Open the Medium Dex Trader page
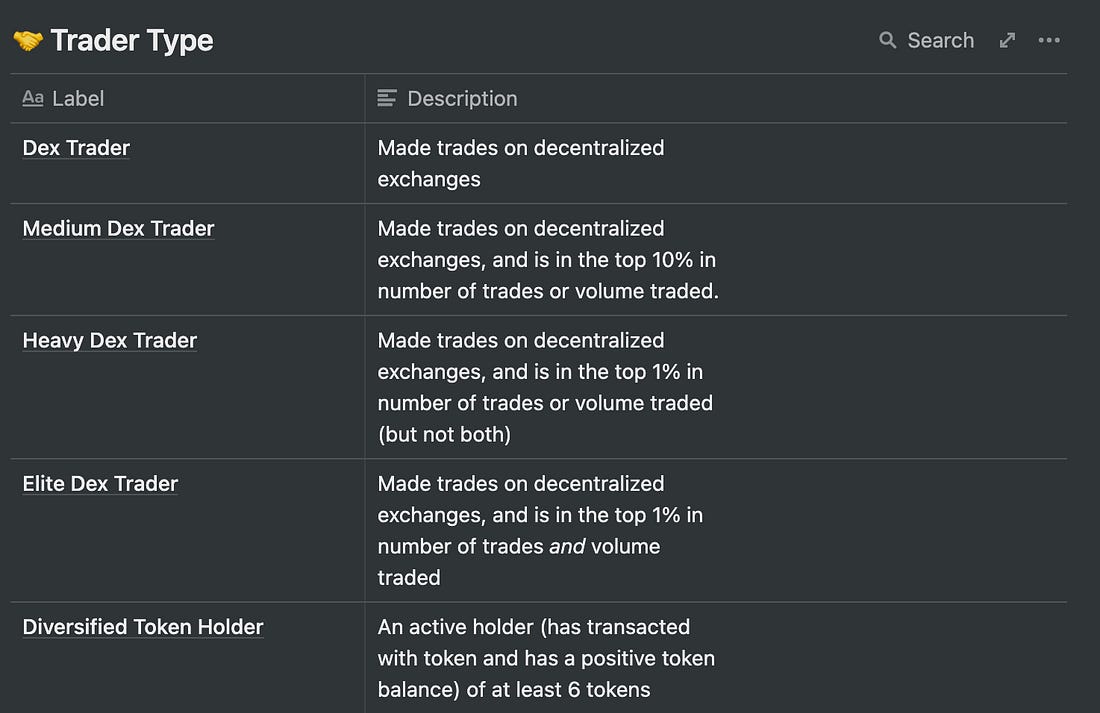This screenshot has width=1100, height=713. [118, 229]
